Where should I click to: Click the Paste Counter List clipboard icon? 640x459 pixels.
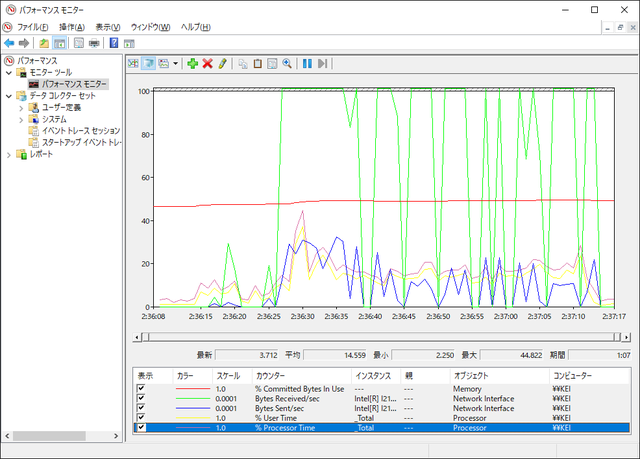(258, 64)
